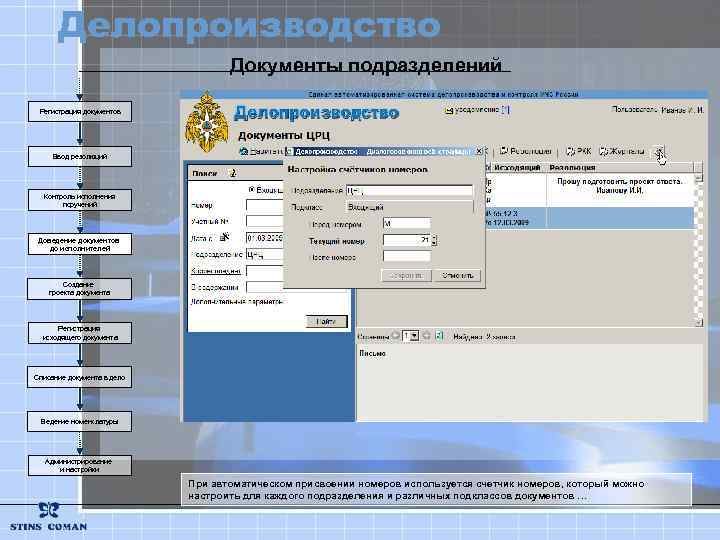Open Журналы from the toolbar

click(622, 151)
